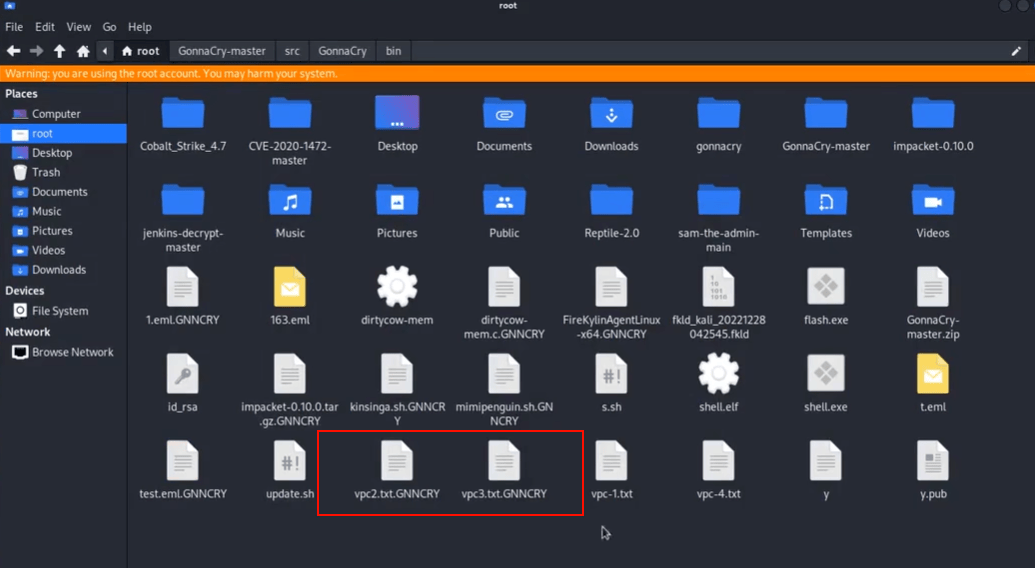This screenshot has height=568, width=1035.
Task: Jump to GonnaCry-master in the path bar
Action: pos(222,51)
